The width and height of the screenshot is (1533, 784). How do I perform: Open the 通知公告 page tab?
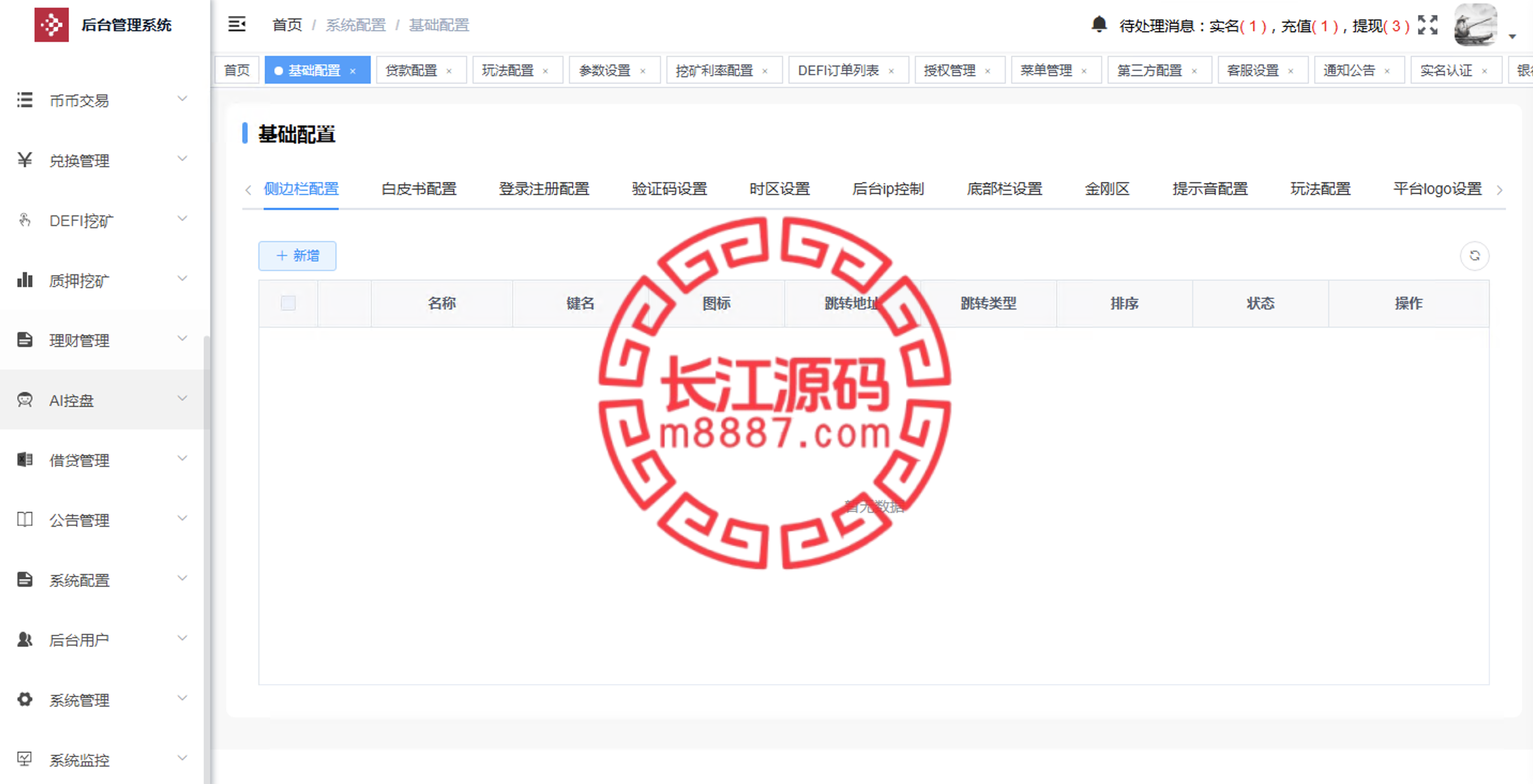coord(1358,71)
